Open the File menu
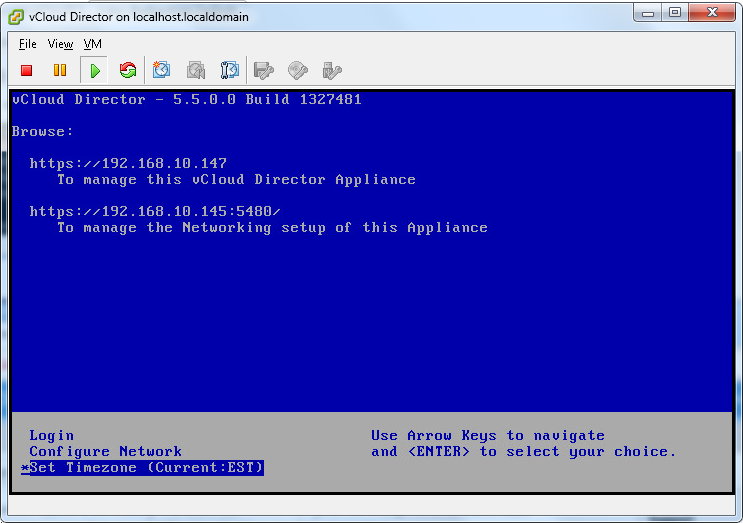743x523 pixels. [27, 44]
